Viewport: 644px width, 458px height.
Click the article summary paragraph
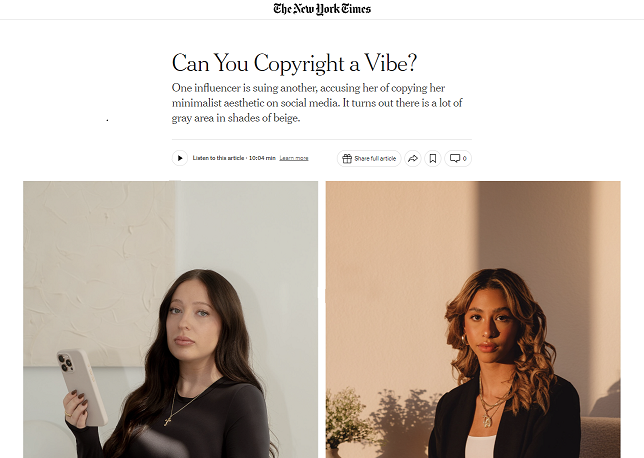(x=317, y=103)
